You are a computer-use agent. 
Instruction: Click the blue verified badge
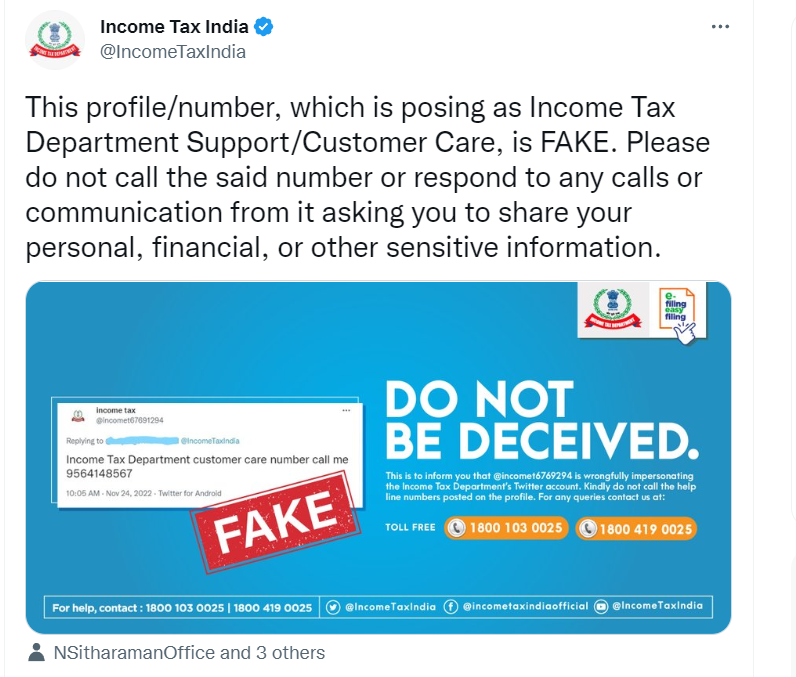[x=263, y=27]
